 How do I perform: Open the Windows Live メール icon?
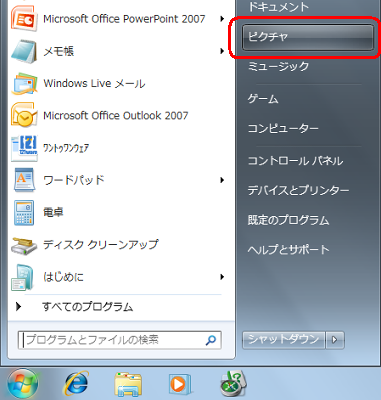coord(24,83)
